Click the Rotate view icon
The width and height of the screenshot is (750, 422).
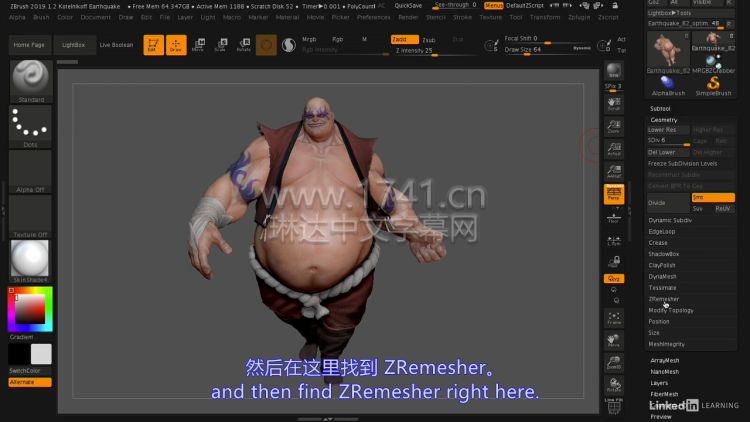614,386
